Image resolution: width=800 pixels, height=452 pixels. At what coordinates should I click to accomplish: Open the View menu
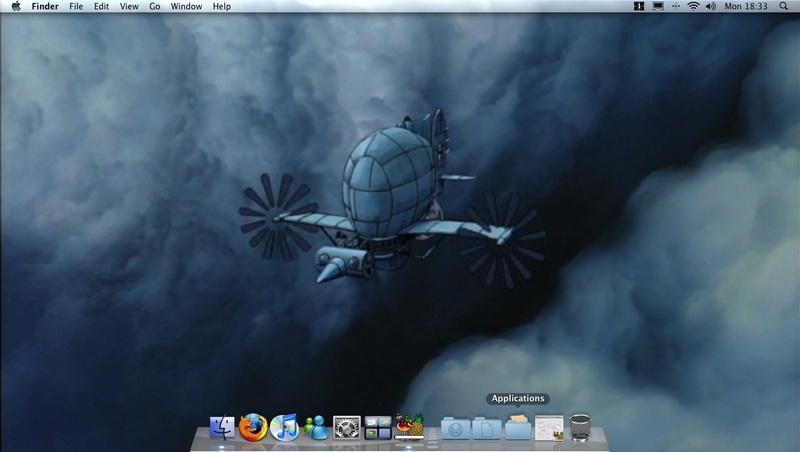coord(129,6)
